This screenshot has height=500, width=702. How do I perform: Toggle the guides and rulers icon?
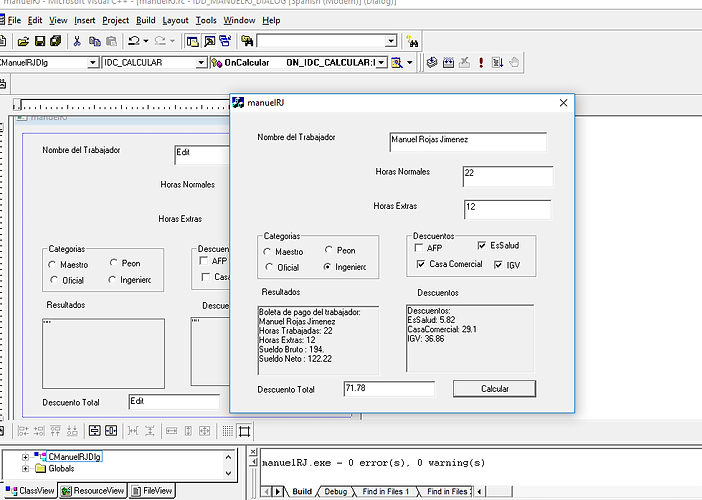(x=244, y=431)
